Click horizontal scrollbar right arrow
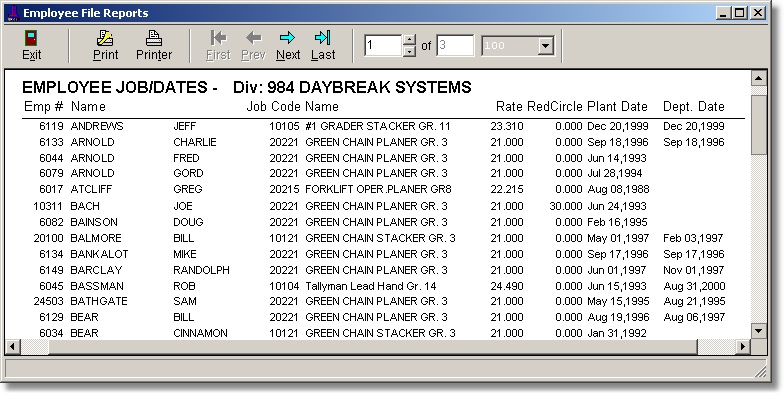 pos(744,346)
